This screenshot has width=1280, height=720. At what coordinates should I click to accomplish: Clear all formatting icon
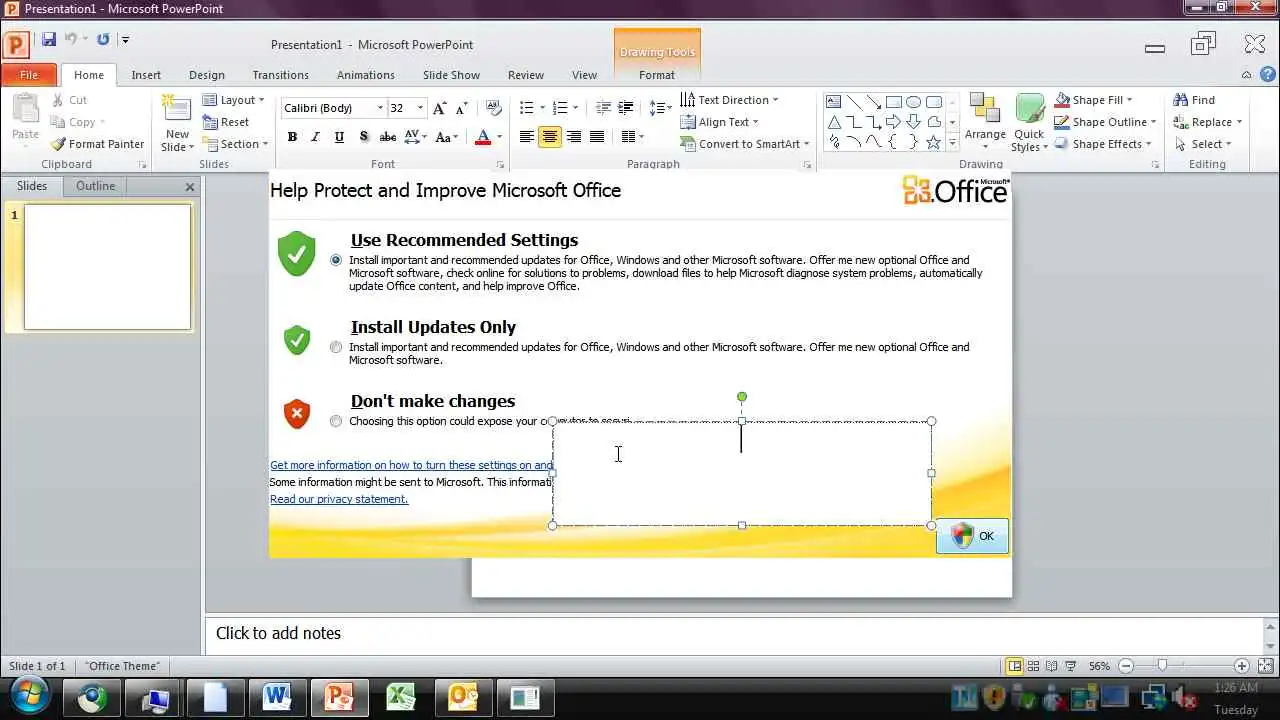coord(493,108)
